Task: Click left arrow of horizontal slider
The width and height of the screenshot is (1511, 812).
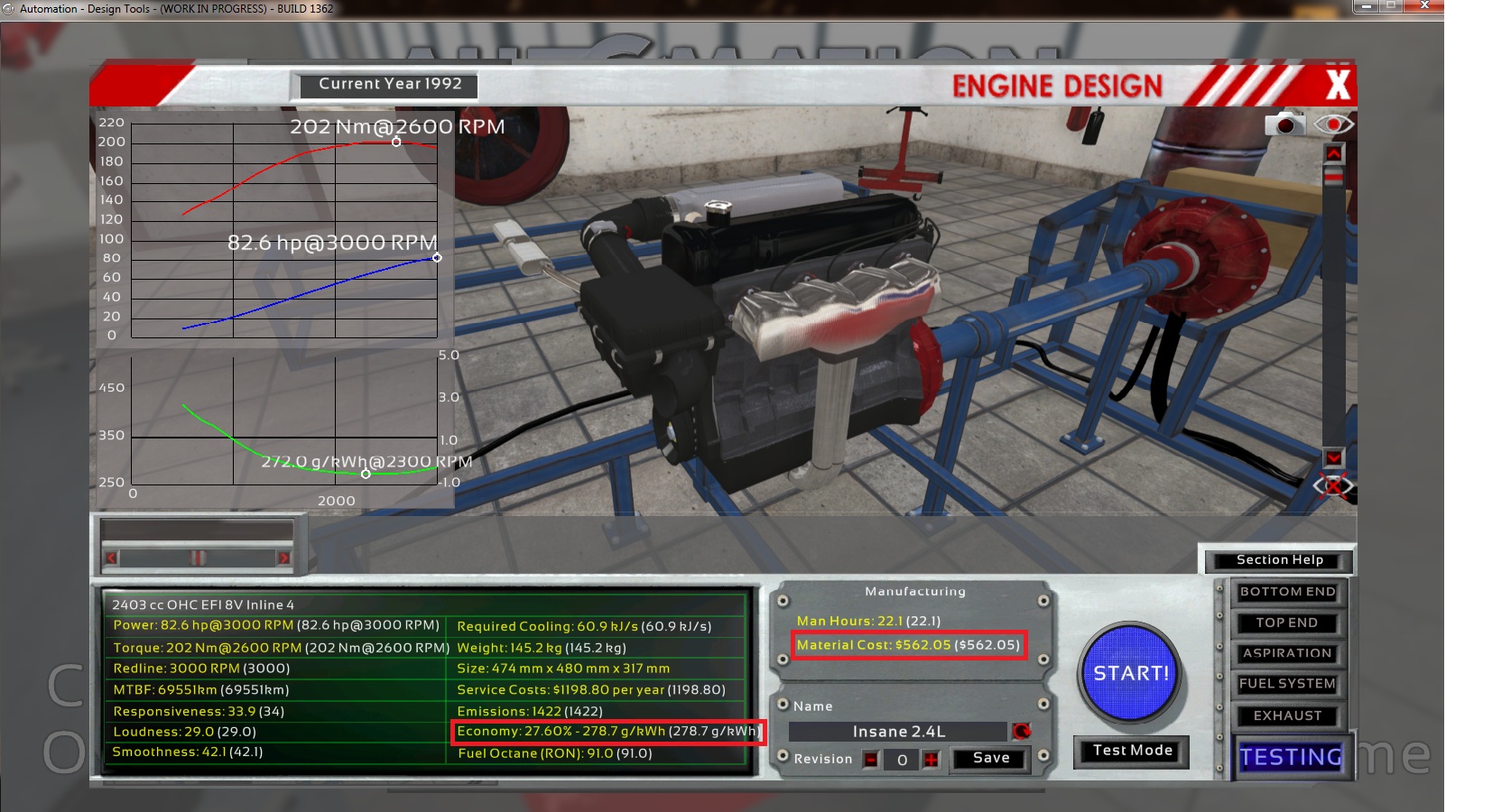Action: (x=112, y=558)
